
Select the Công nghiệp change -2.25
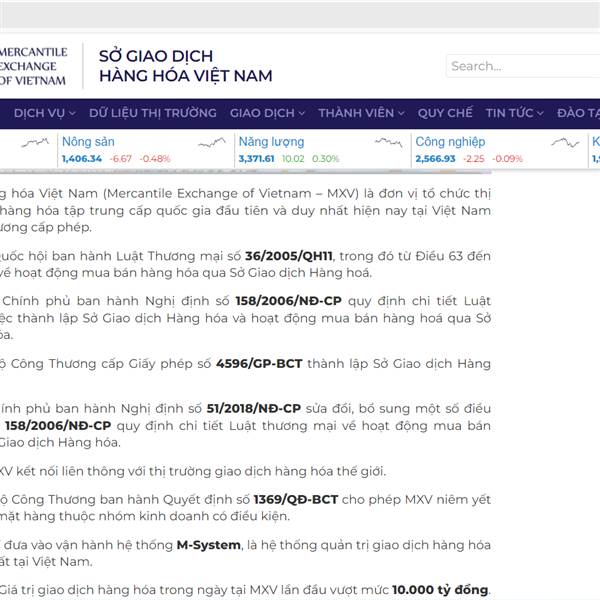pos(474,159)
